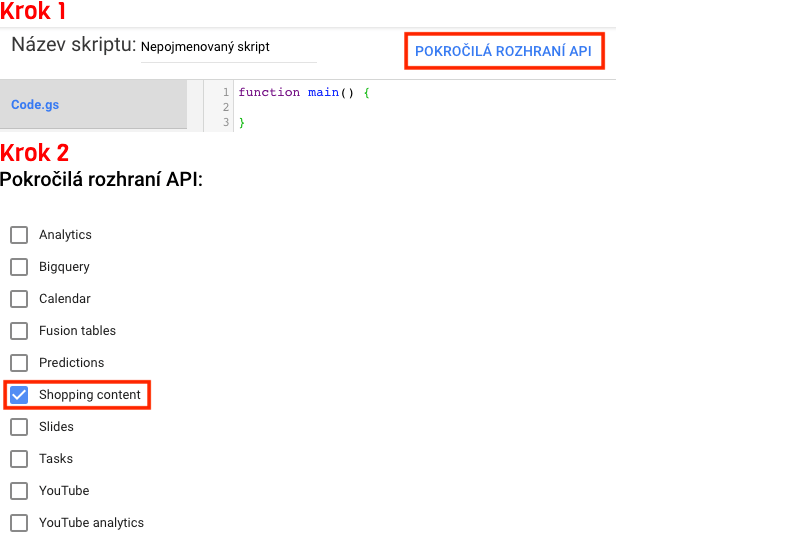Click the script name field 'Nepojmenovaný skript'
800x550 pixels.
pos(229,47)
